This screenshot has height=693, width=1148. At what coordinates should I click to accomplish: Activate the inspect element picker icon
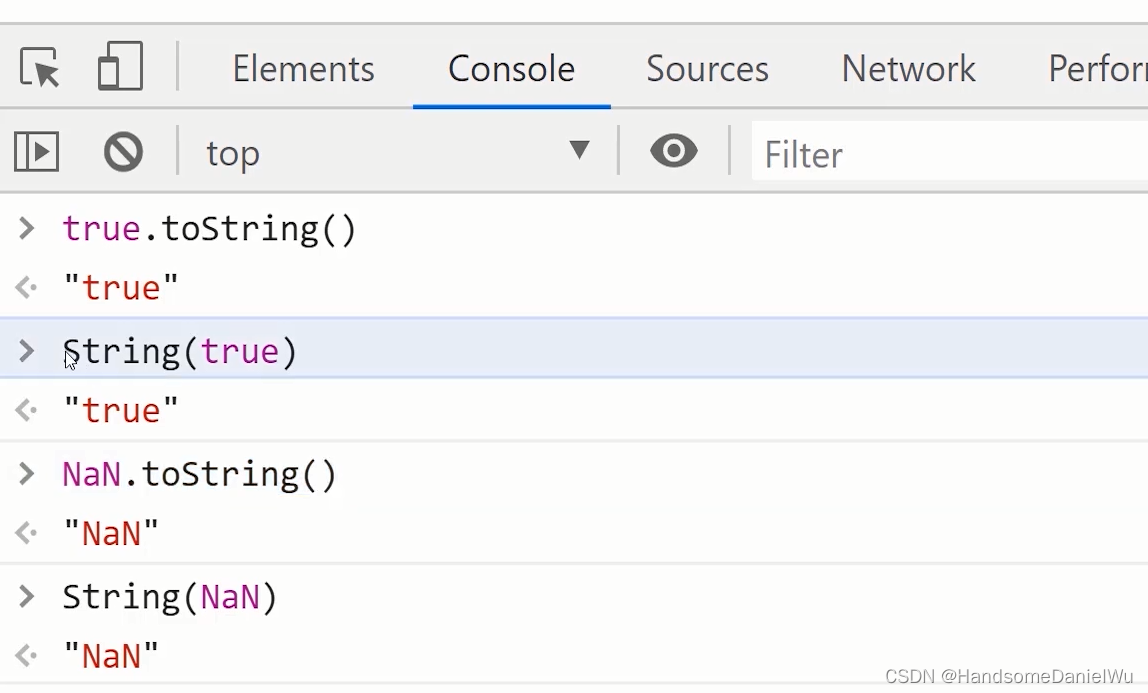(x=40, y=68)
